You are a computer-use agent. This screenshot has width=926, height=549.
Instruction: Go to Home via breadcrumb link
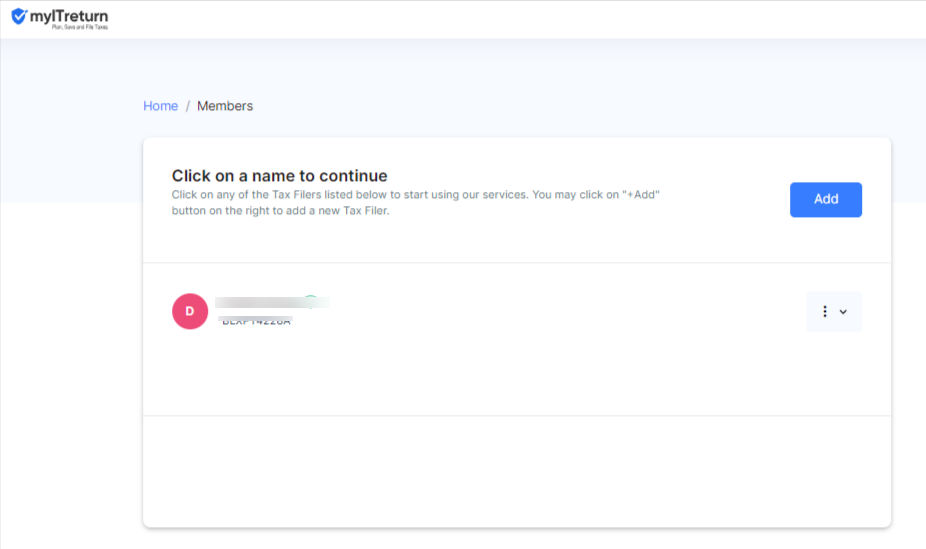(x=160, y=106)
